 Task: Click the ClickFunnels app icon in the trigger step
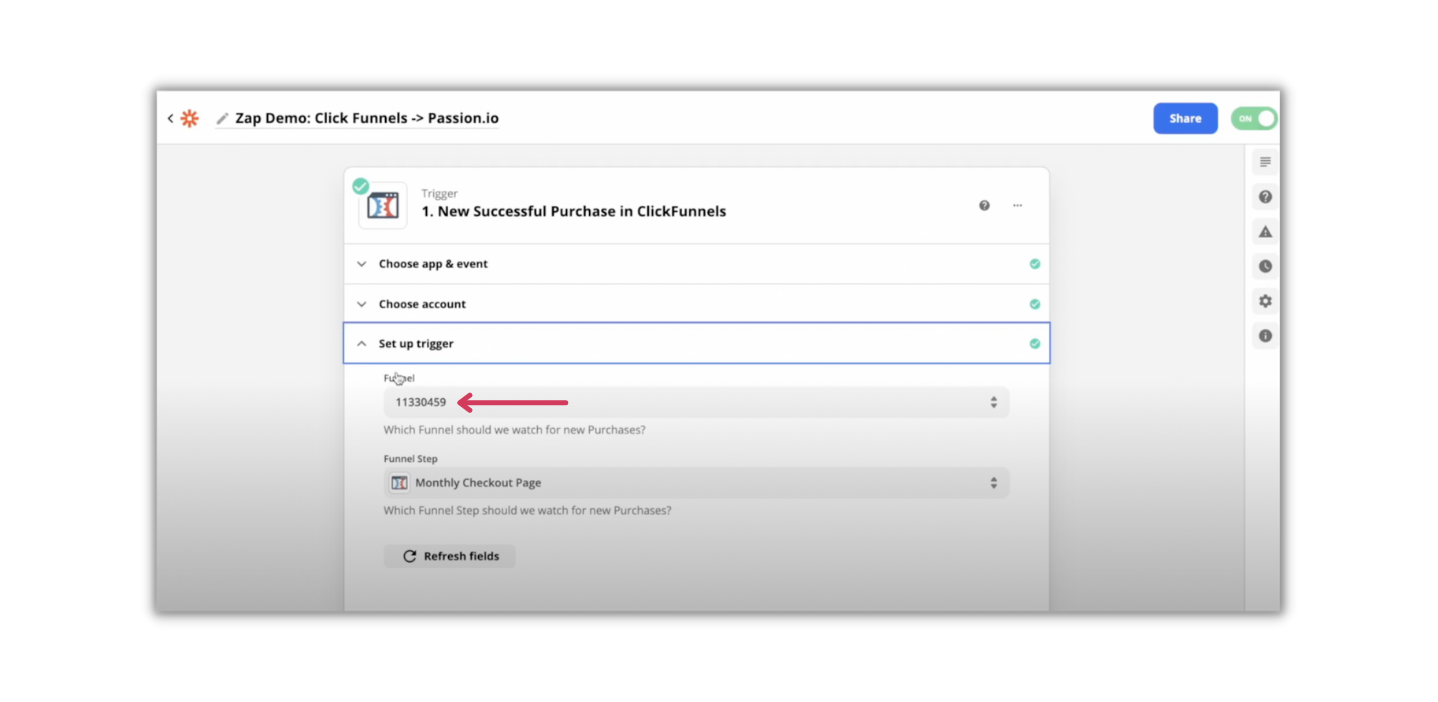pos(382,204)
